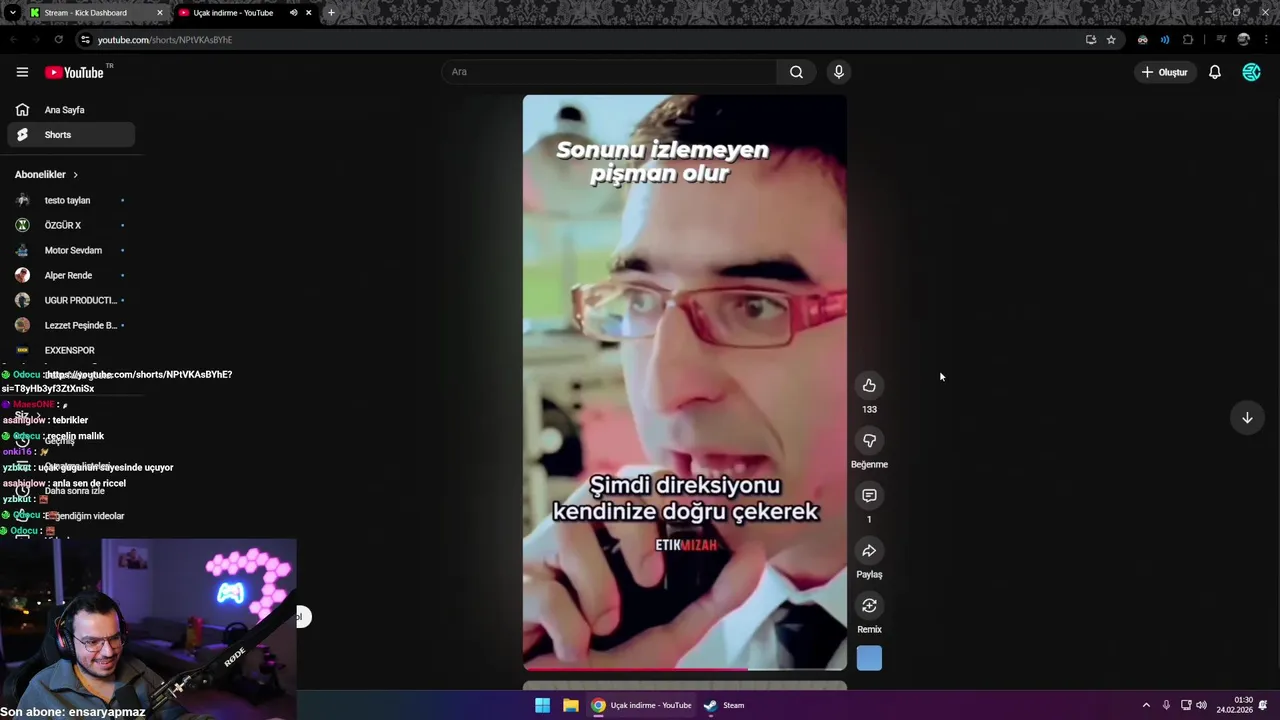Viewport: 1280px width, 720px height.
Task: Open the Motor Sevdam channel
Action: pos(70,250)
